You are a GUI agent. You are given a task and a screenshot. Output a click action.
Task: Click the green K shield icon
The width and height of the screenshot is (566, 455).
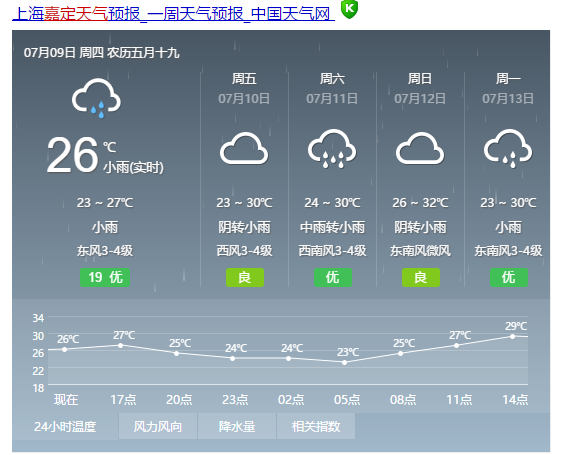pos(349,9)
